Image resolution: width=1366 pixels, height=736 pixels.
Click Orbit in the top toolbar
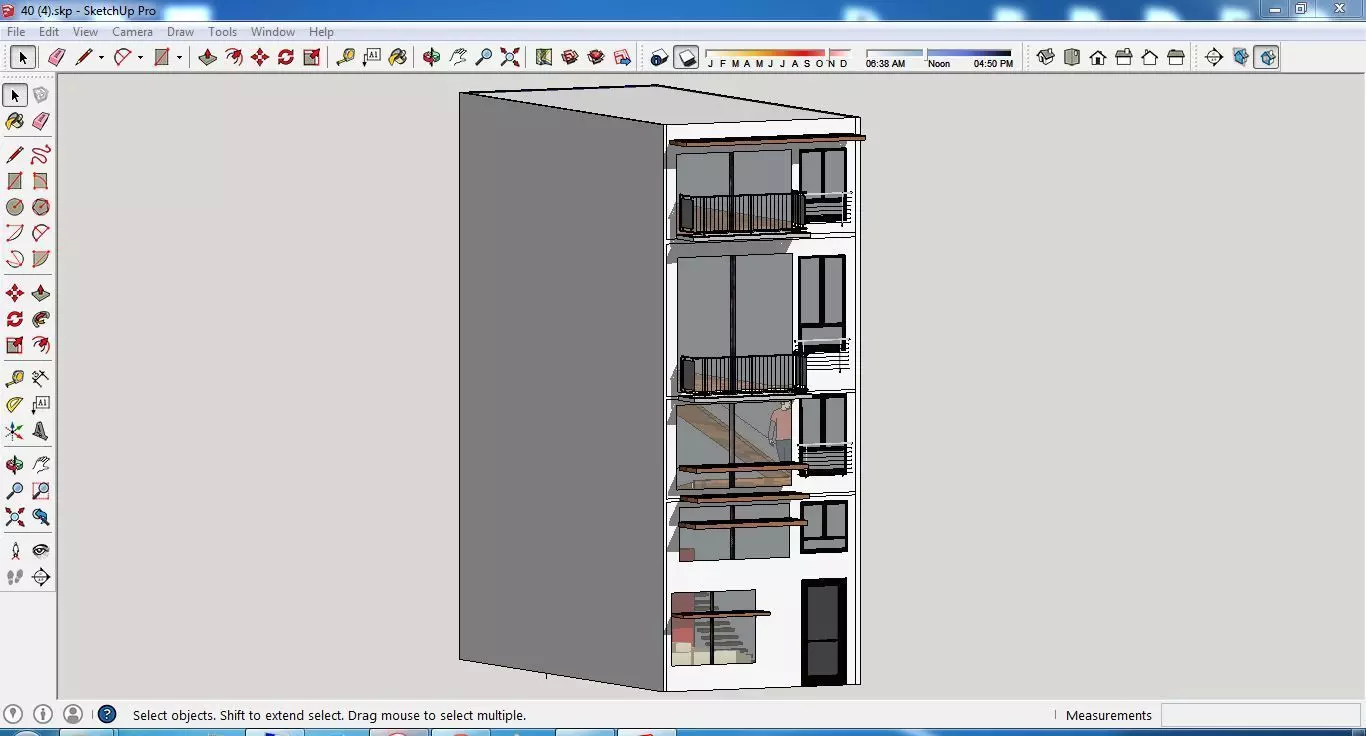coord(432,57)
